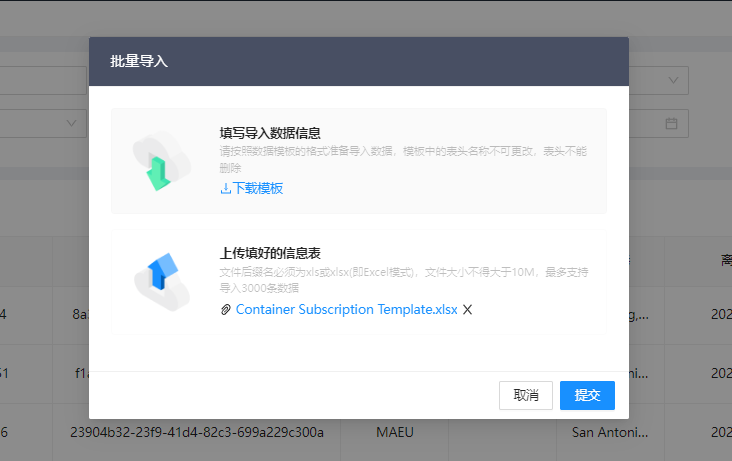Click the 上传填好的信息表 heading
This screenshot has width=732, height=461.
(x=270, y=253)
